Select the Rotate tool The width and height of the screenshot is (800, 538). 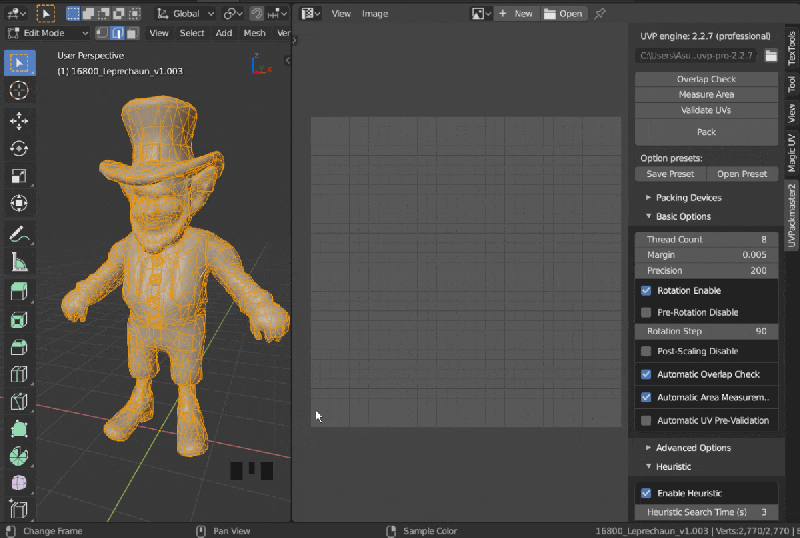coord(19,149)
